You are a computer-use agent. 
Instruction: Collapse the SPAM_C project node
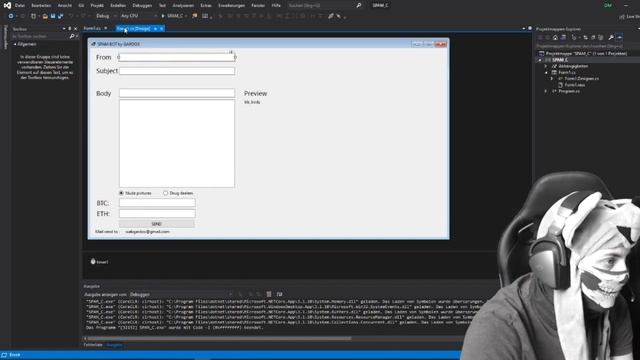point(540,60)
